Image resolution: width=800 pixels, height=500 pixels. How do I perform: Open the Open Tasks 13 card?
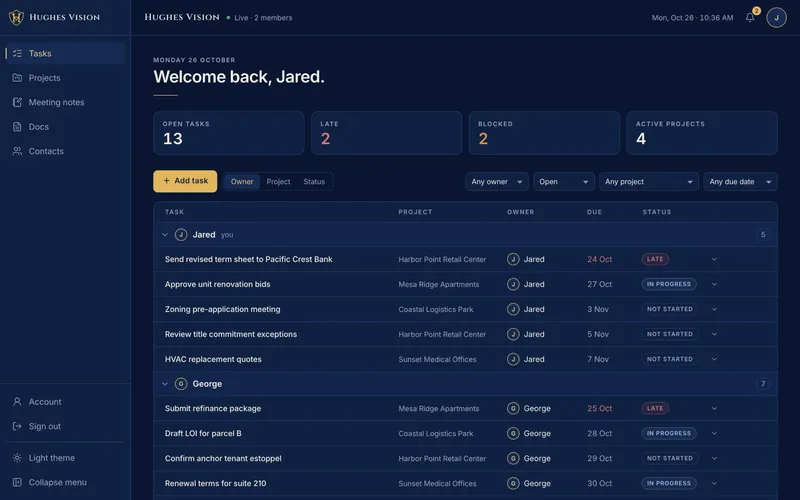click(229, 133)
